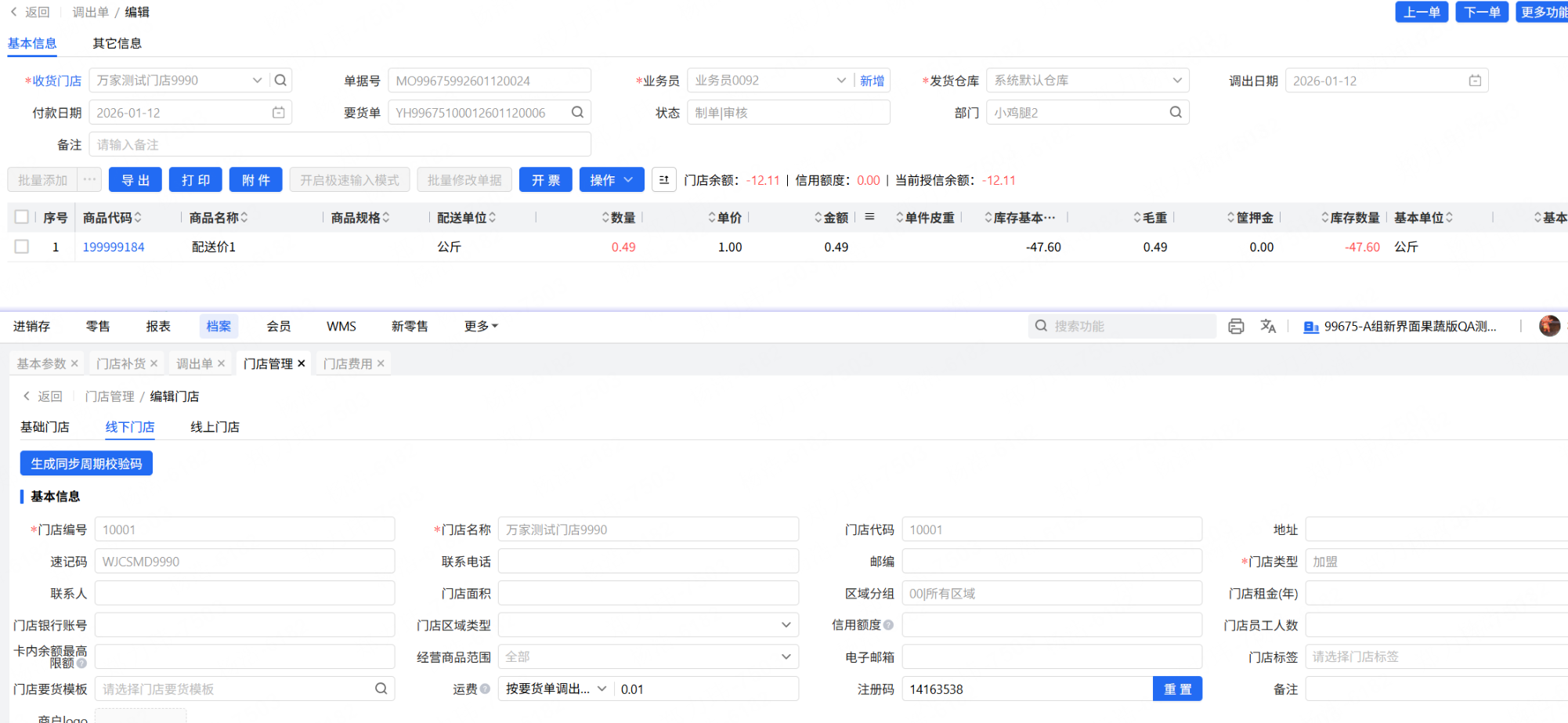Expand the 操作 dropdown button
The image size is (1568, 723).
coord(612,180)
